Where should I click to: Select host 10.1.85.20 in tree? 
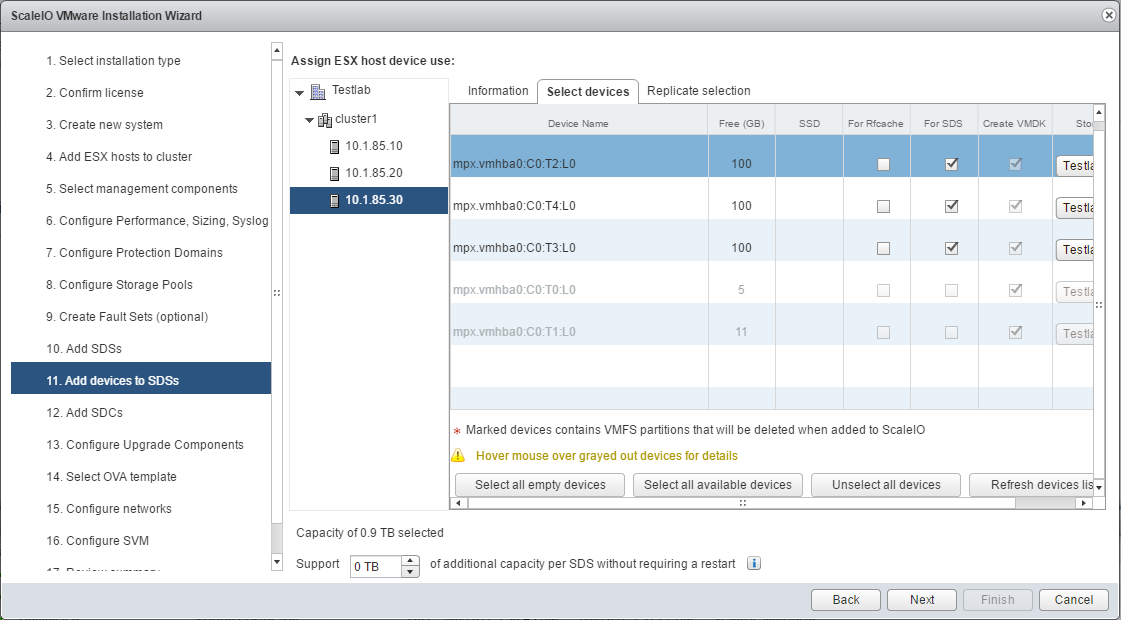pyautogui.click(x=374, y=173)
